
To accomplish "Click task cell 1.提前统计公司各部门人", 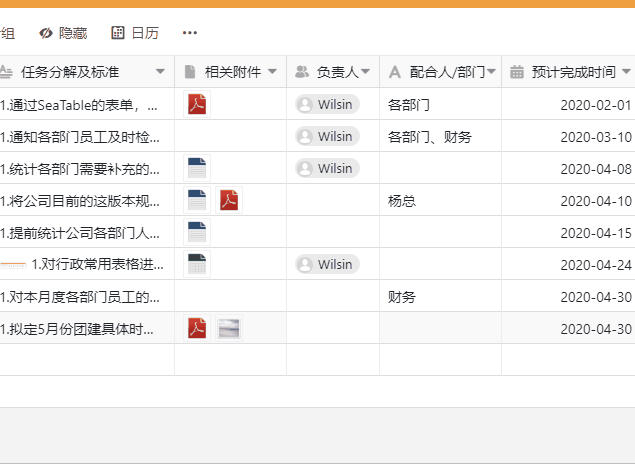I will [x=87, y=232].
